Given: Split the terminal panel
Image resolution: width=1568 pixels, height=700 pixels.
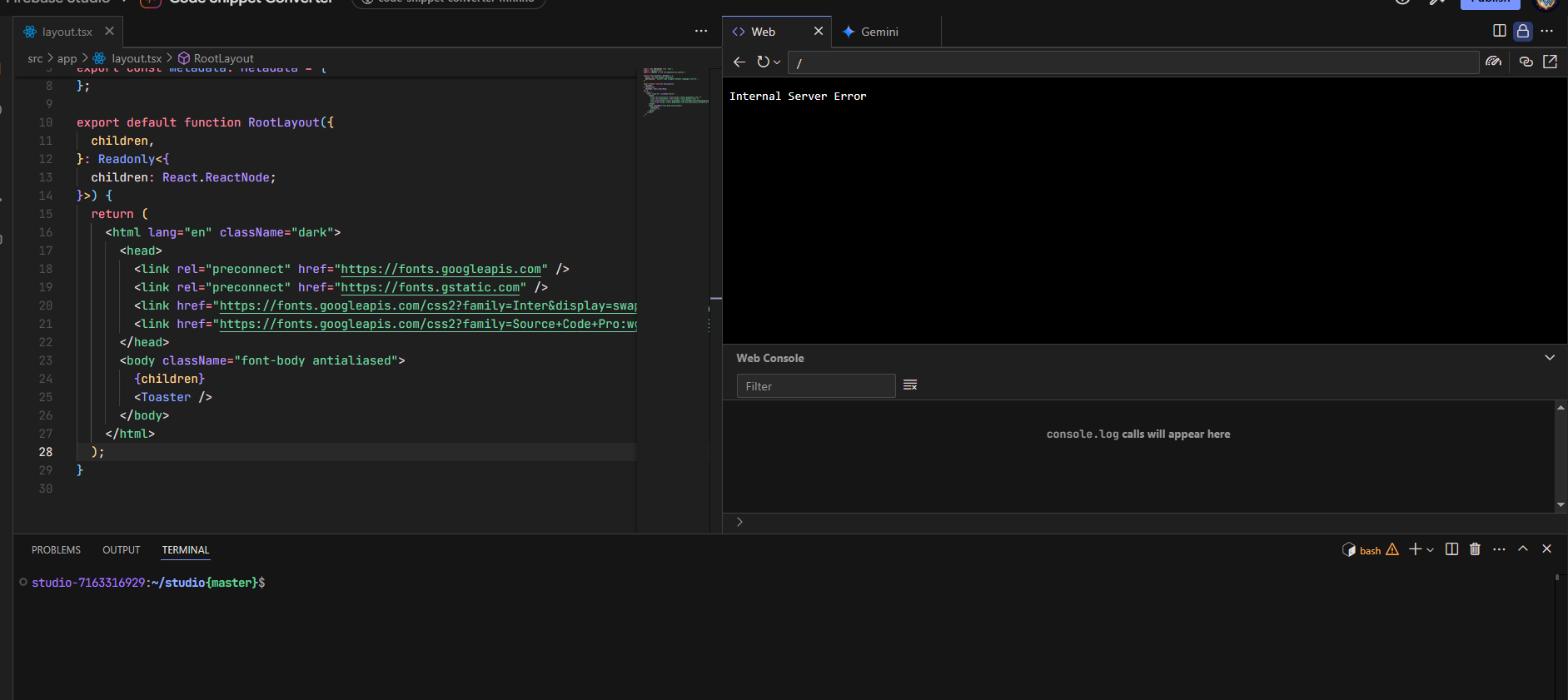Looking at the screenshot, I should tap(1451, 549).
